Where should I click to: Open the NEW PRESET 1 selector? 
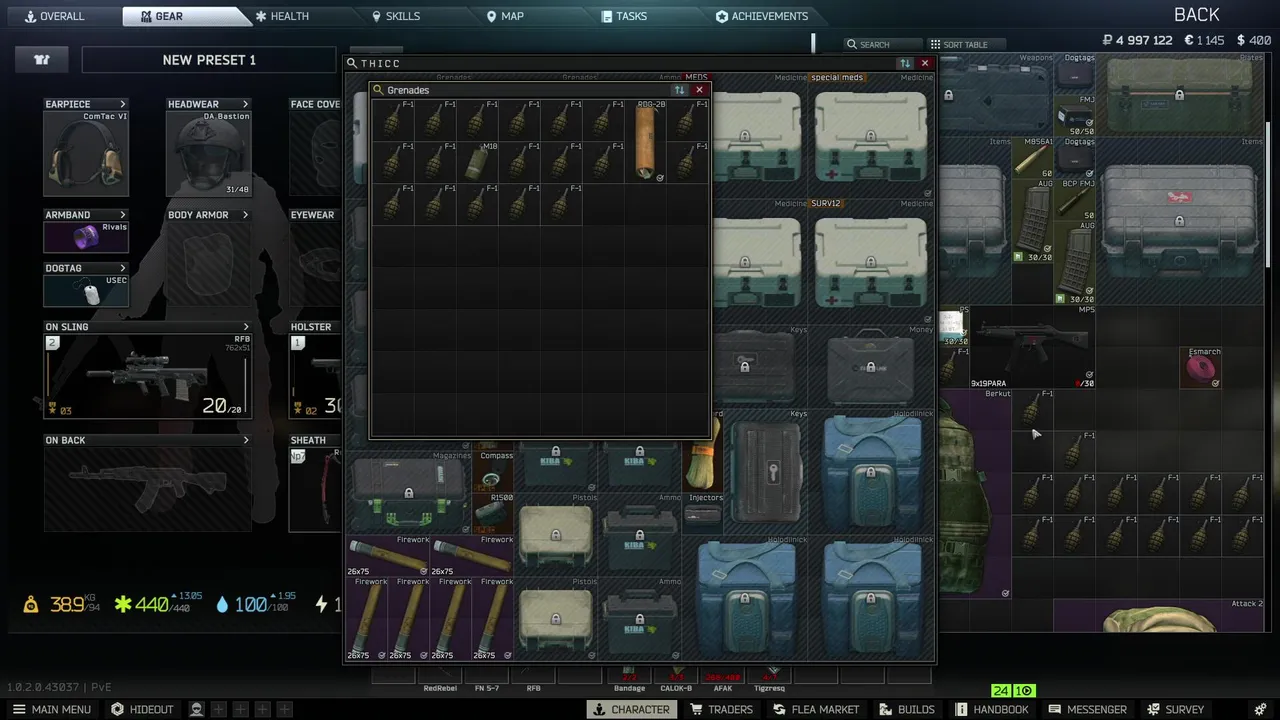[209, 60]
